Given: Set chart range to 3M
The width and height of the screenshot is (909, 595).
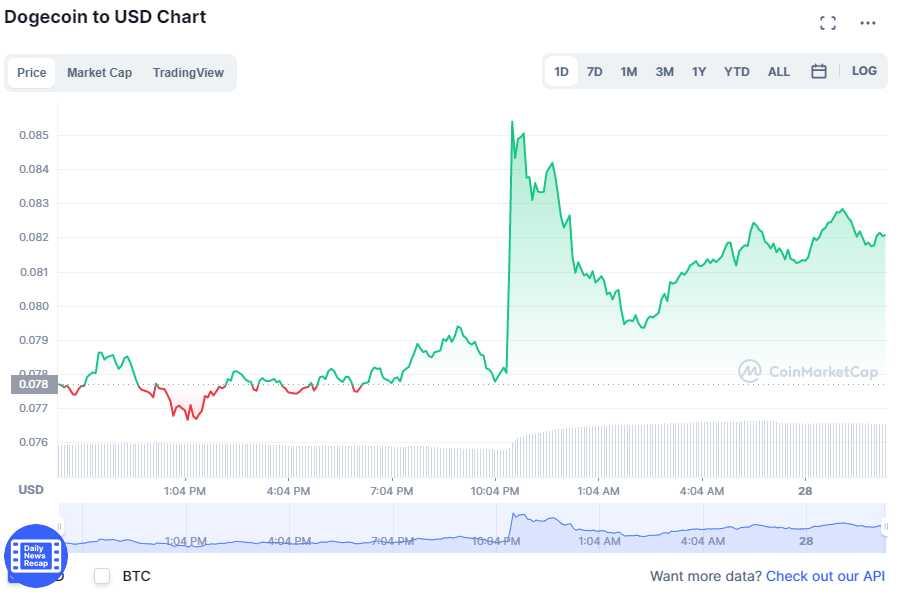Looking at the screenshot, I should [664, 71].
